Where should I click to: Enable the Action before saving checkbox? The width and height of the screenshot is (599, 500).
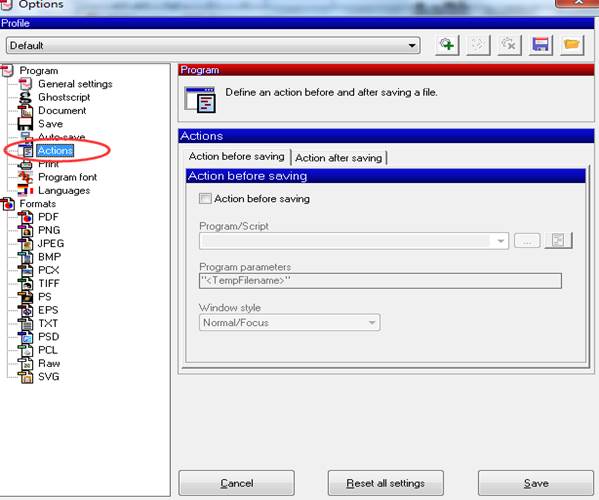coord(205,199)
